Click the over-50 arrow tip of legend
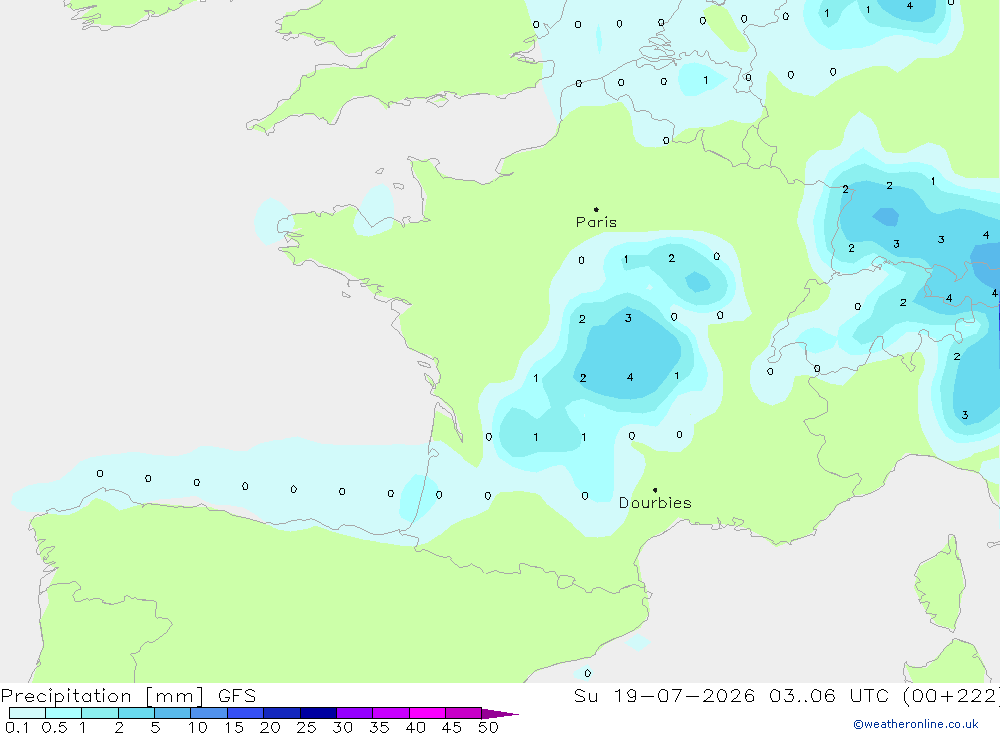1000x733 pixels. point(500,714)
